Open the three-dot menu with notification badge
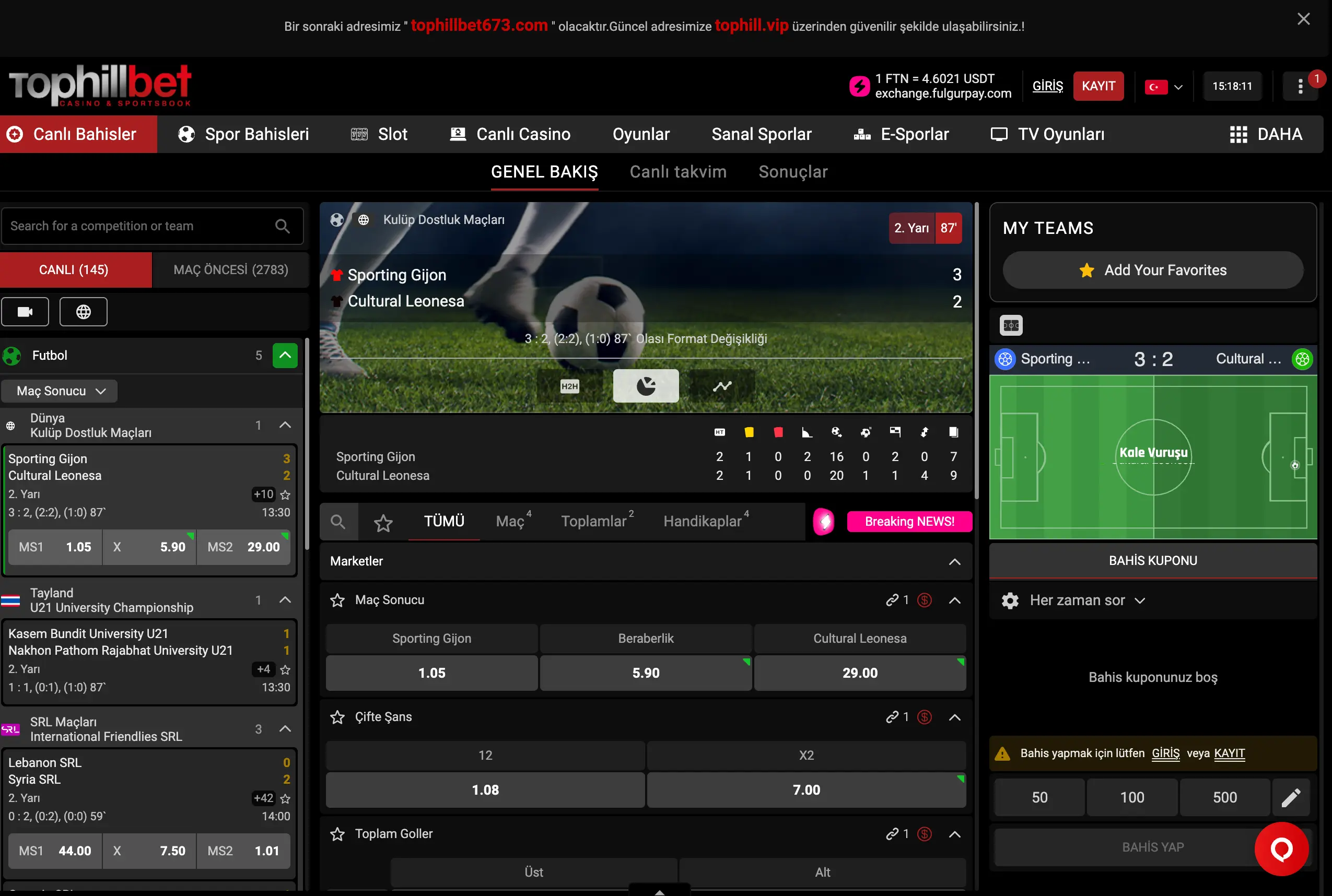This screenshot has width=1332, height=896. (1301, 86)
